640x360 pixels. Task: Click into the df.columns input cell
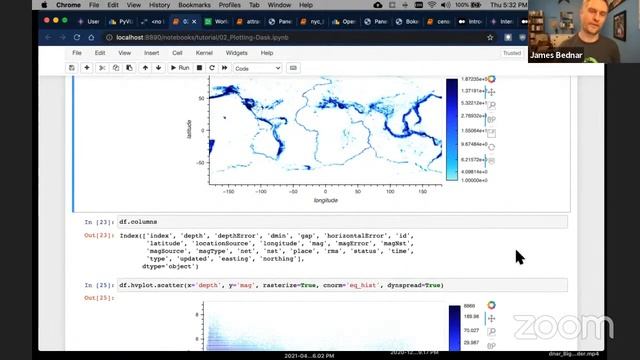[x=342, y=222]
